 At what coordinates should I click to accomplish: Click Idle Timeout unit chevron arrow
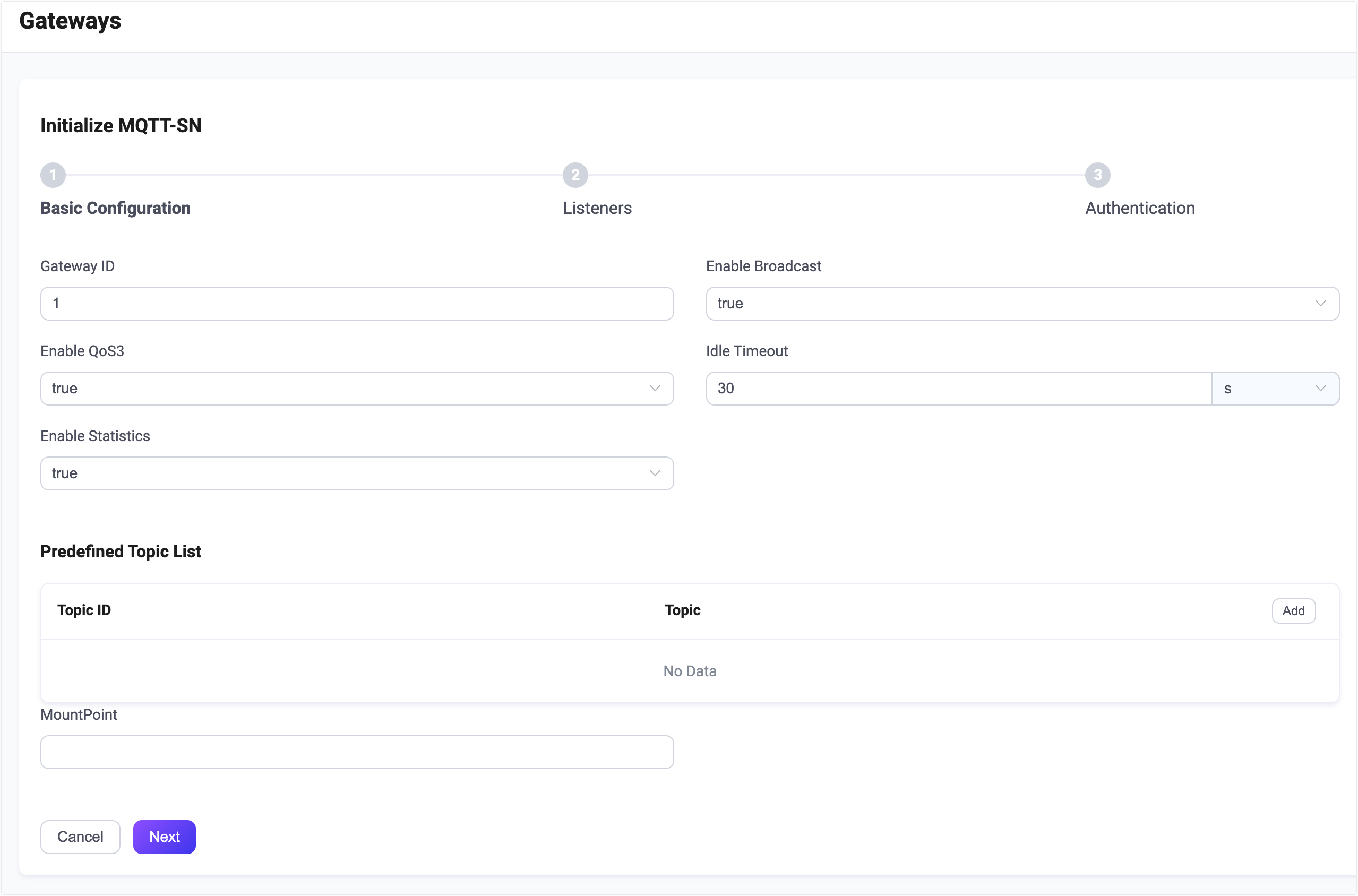tap(1320, 389)
